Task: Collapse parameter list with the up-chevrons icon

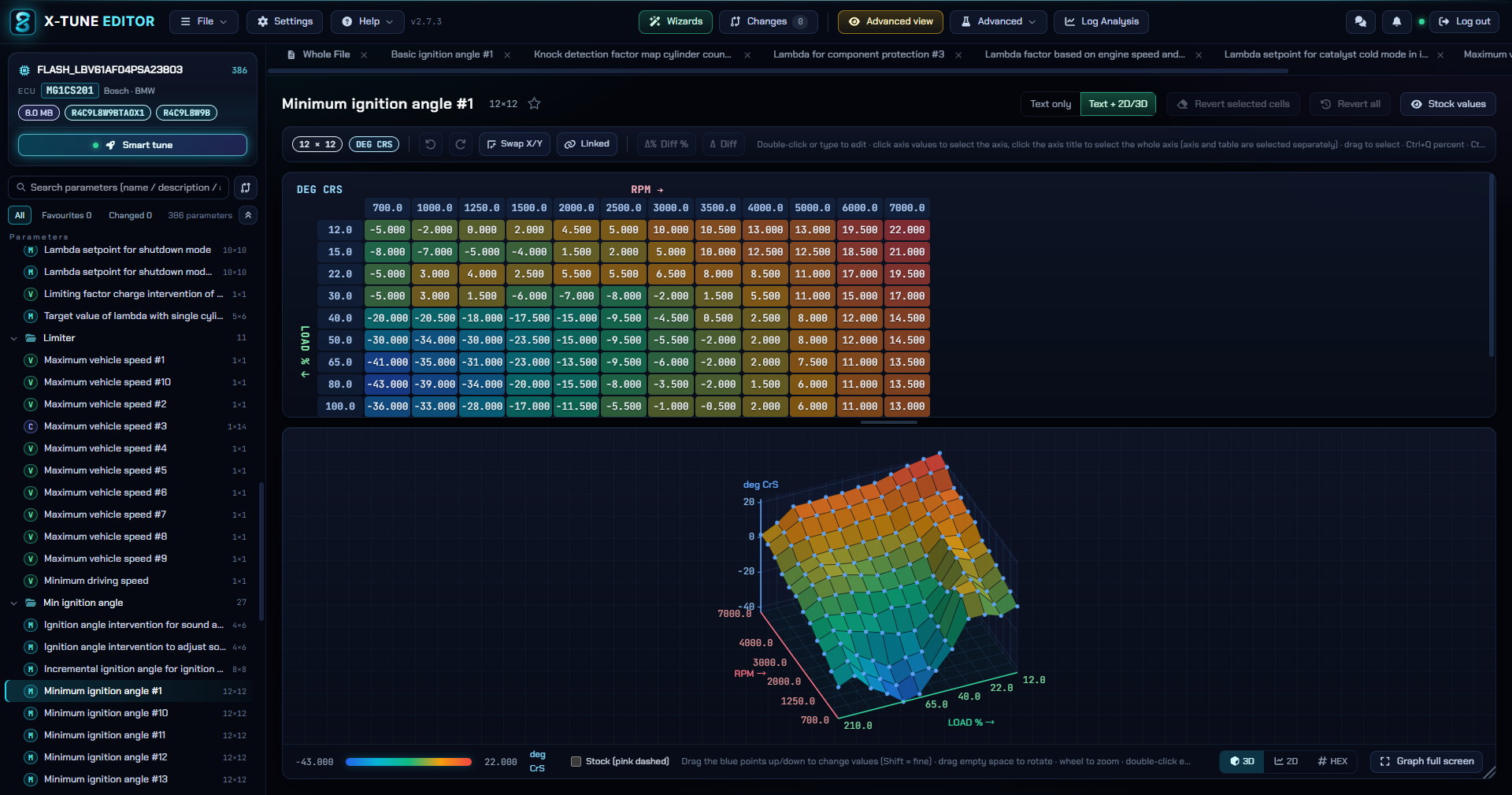Action: click(248, 215)
